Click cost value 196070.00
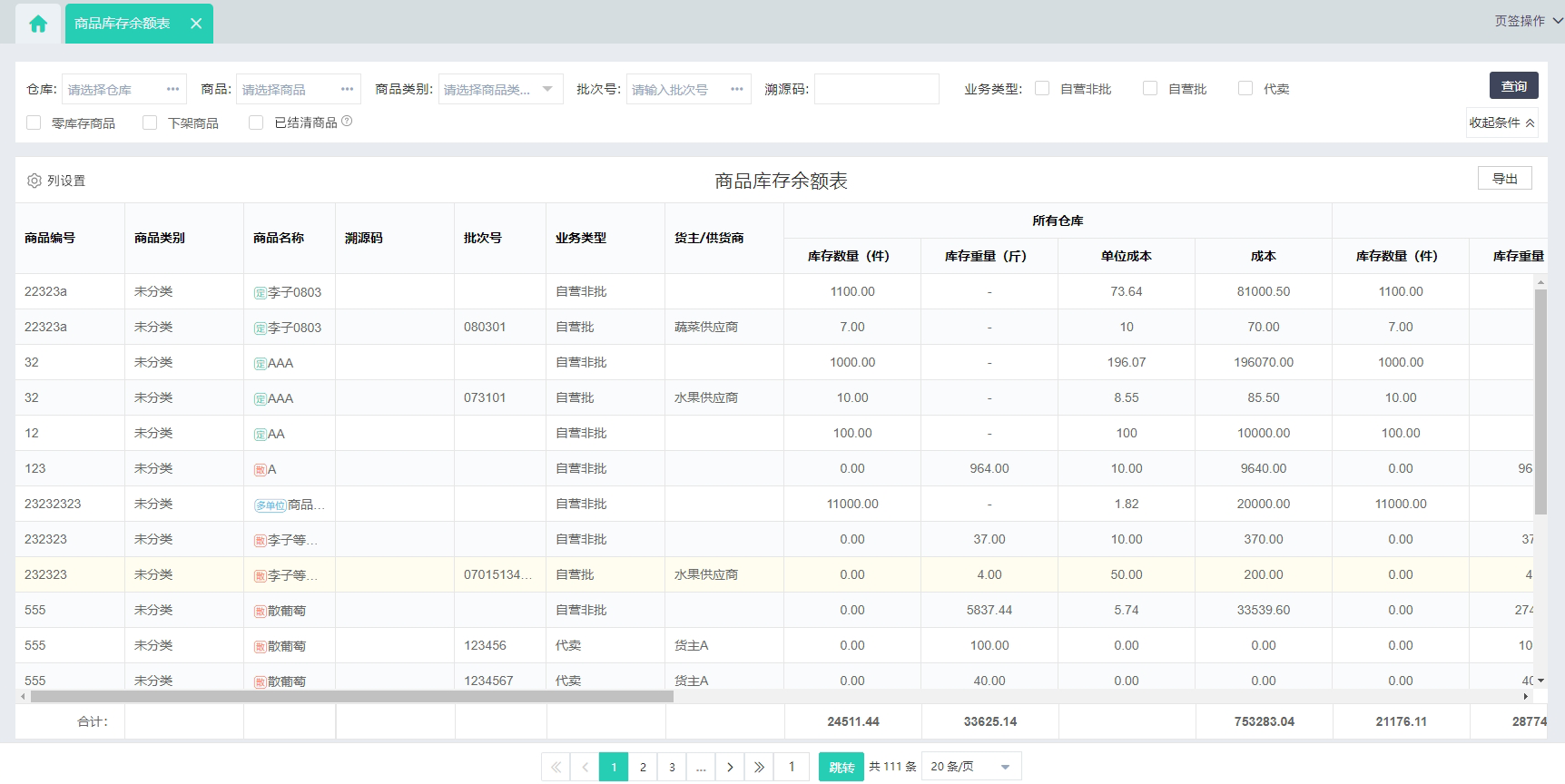Screen dimensions: 1565x784 tap(1264, 362)
